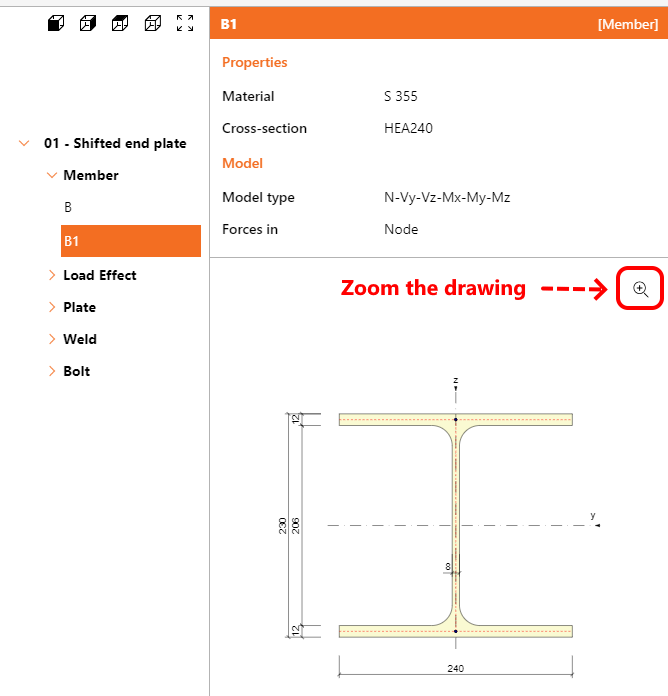Select the solid view cube icon

click(56, 23)
